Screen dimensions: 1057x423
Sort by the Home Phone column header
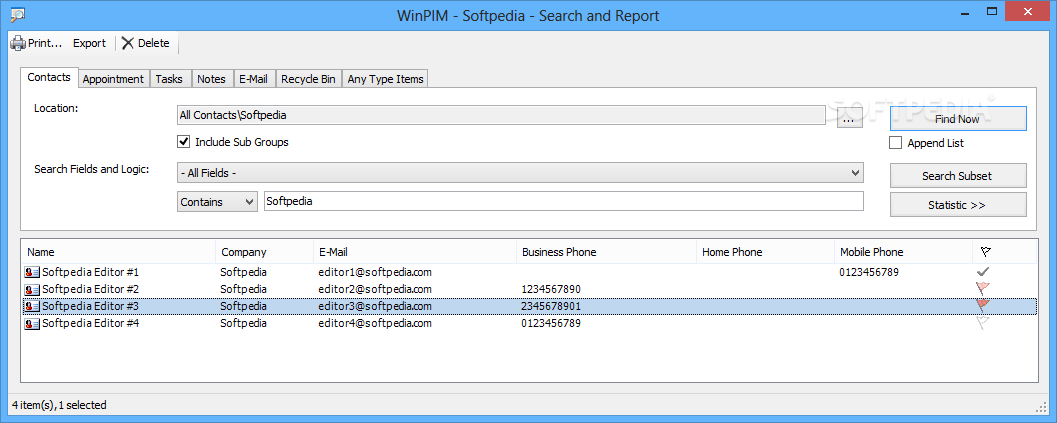click(765, 252)
